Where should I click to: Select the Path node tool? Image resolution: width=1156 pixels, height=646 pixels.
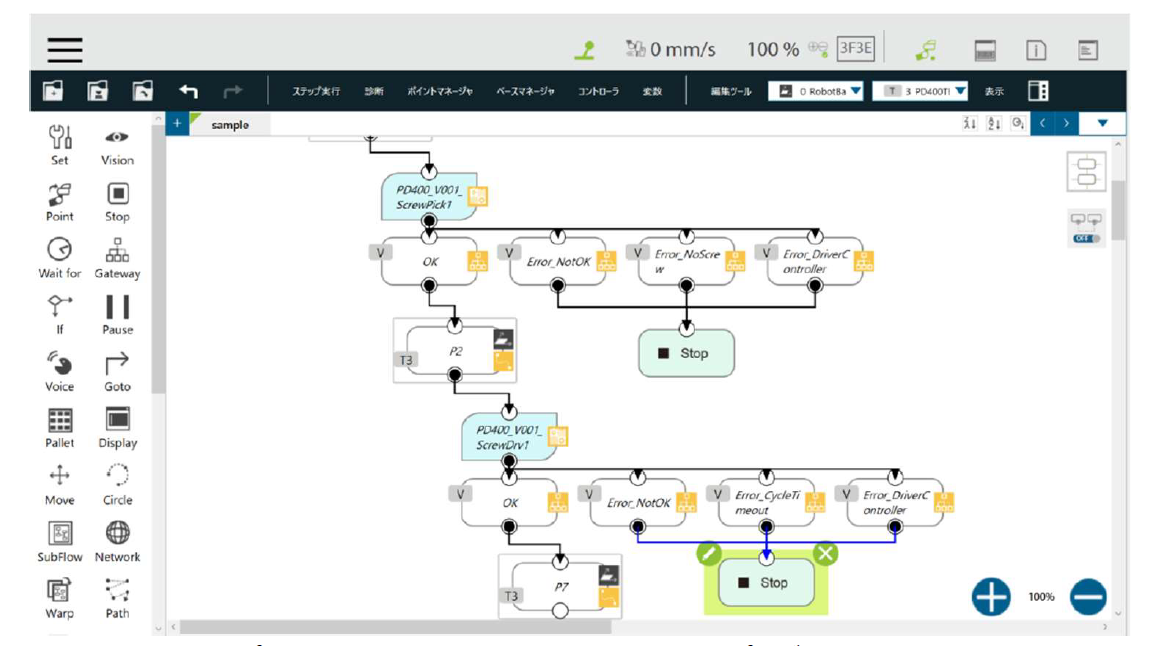(x=117, y=599)
